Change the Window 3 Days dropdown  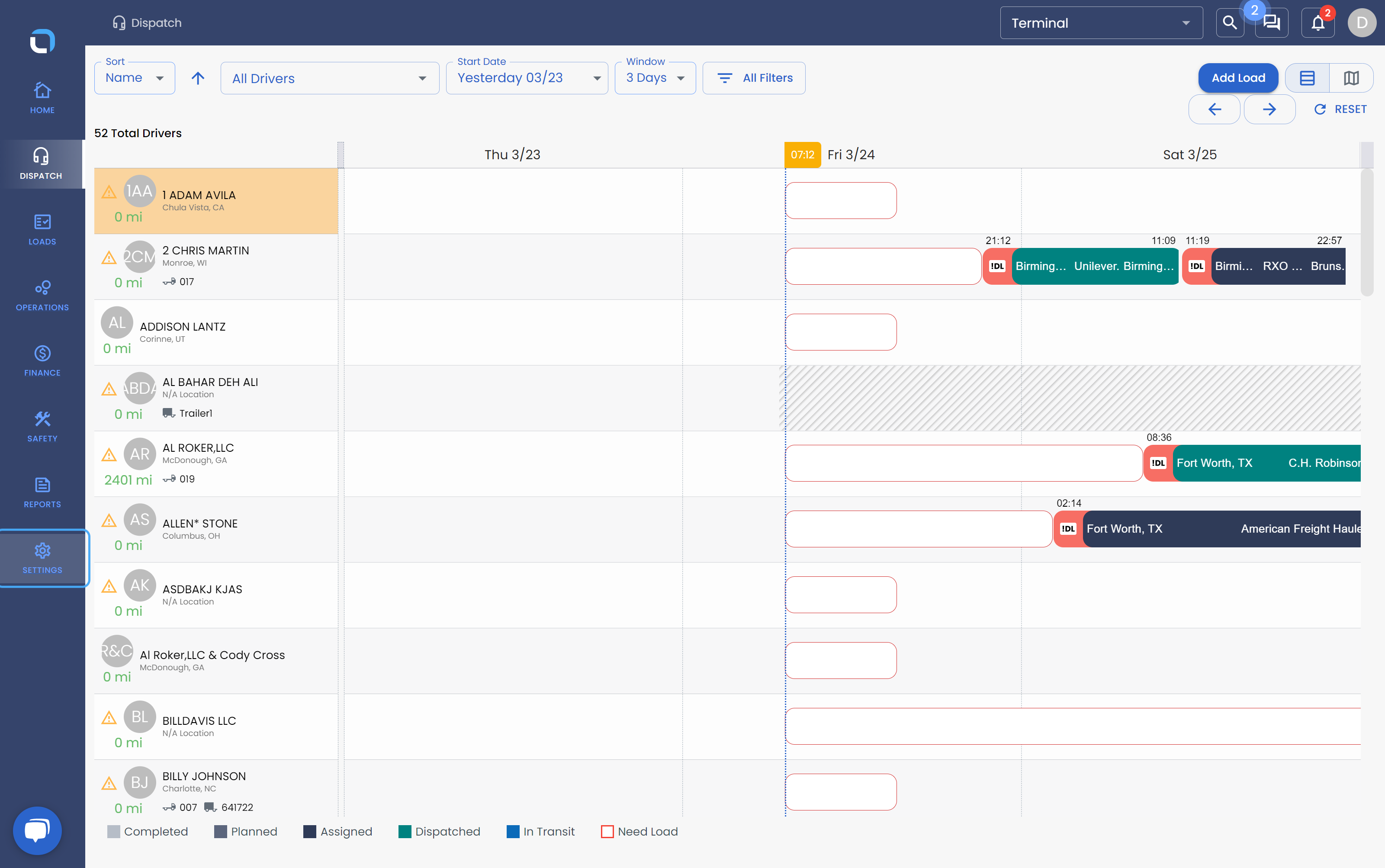pyautogui.click(x=655, y=78)
